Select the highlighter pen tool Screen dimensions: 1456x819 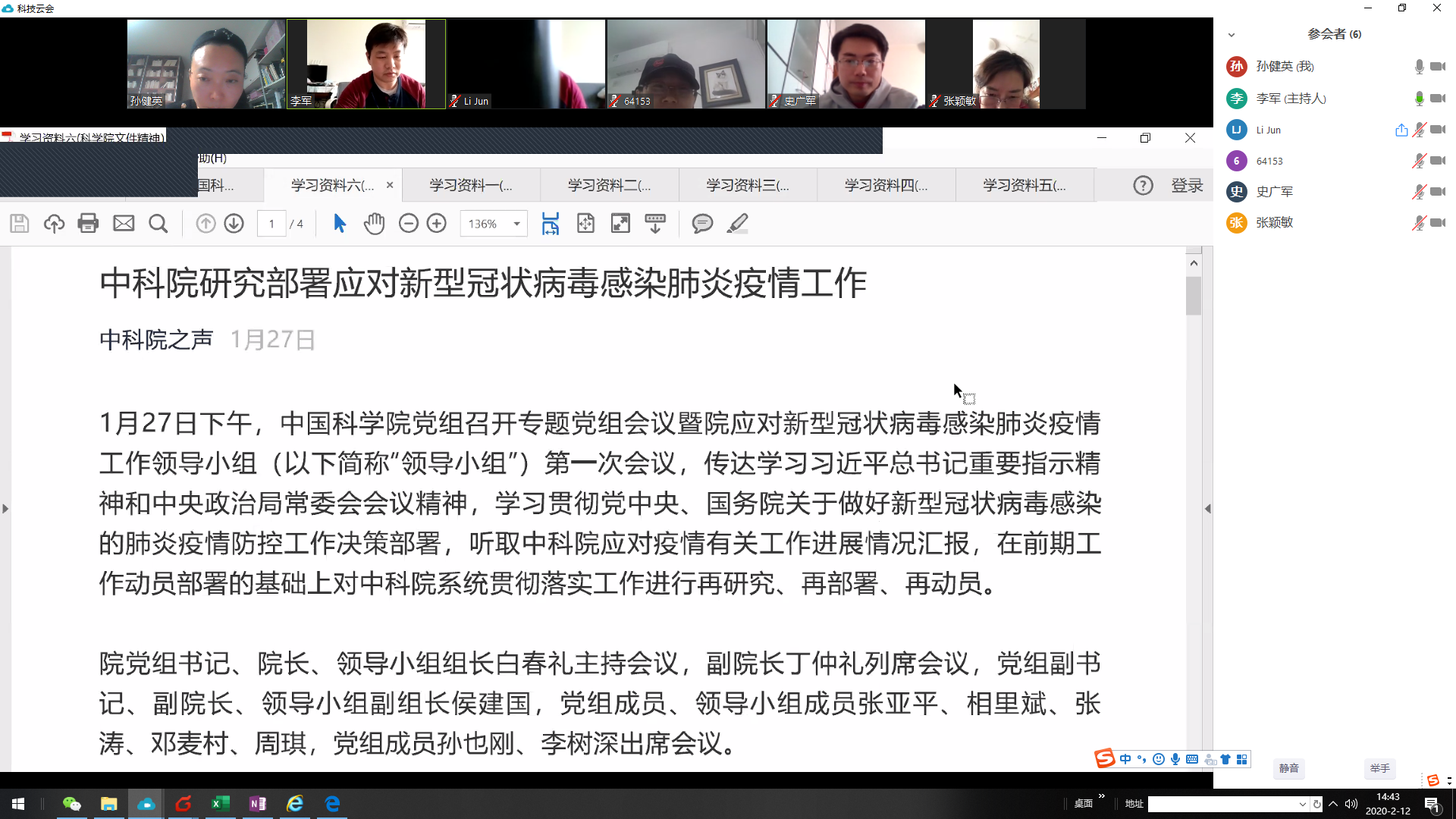click(737, 224)
